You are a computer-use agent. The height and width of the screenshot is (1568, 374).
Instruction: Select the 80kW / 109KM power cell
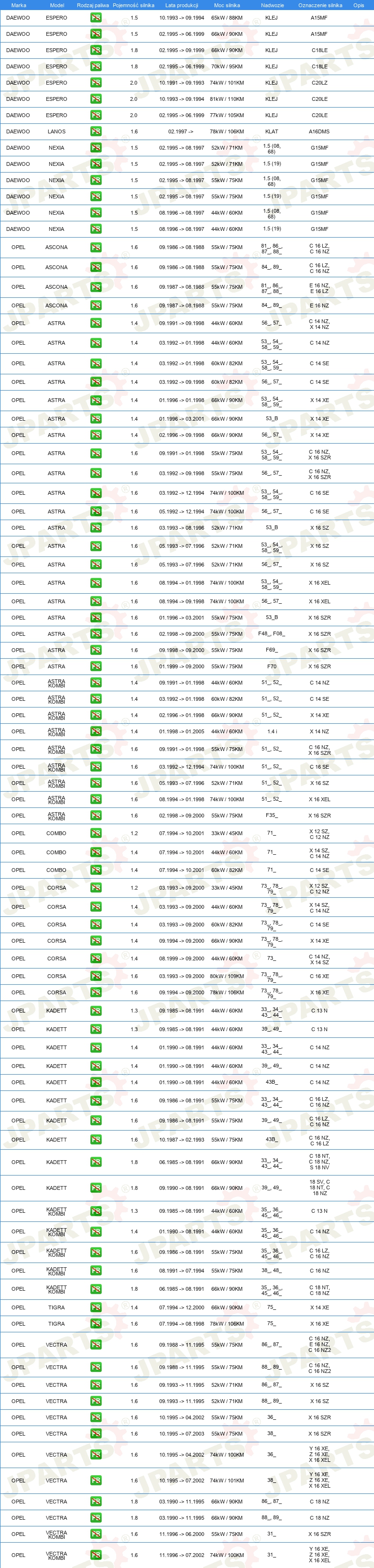point(227,976)
